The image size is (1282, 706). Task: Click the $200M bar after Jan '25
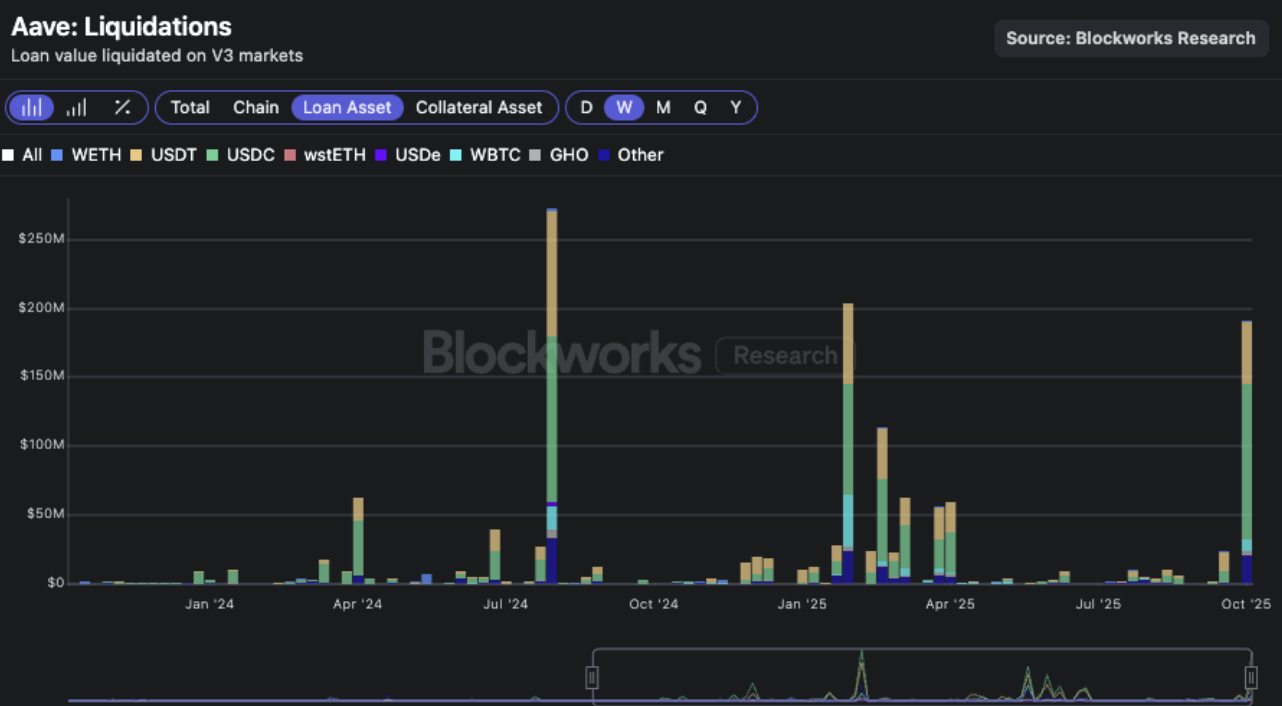click(848, 443)
